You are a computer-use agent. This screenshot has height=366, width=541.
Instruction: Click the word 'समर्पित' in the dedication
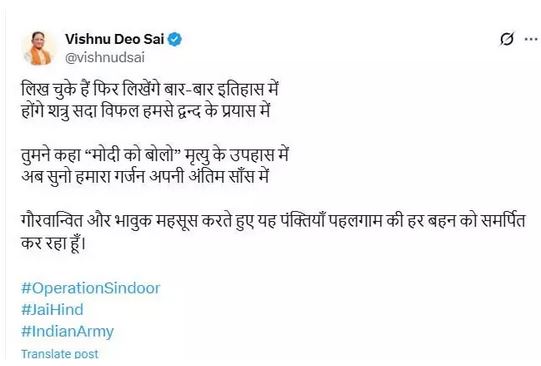point(503,221)
